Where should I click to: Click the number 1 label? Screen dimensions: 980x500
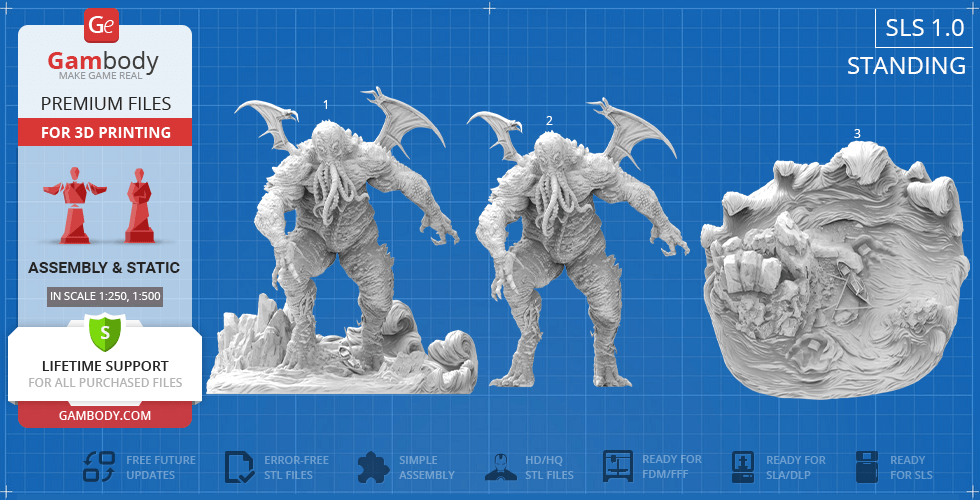point(326,105)
